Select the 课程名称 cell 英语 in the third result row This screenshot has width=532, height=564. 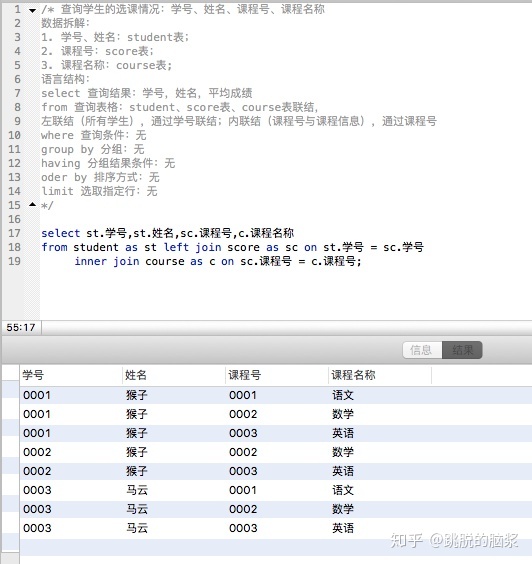pos(343,433)
